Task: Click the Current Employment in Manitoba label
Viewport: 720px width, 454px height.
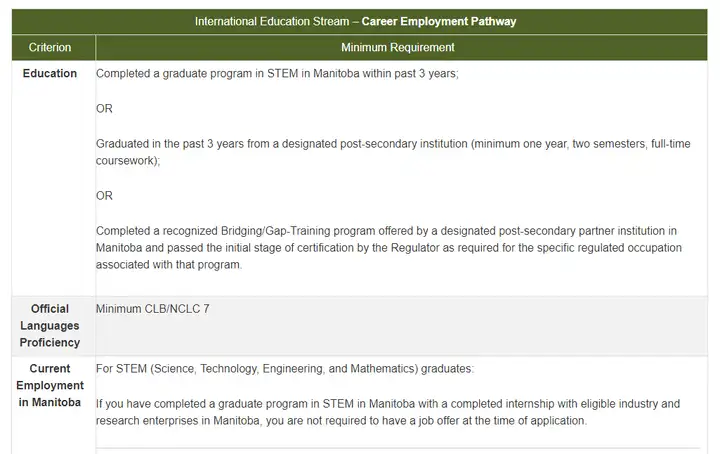Action: point(50,385)
